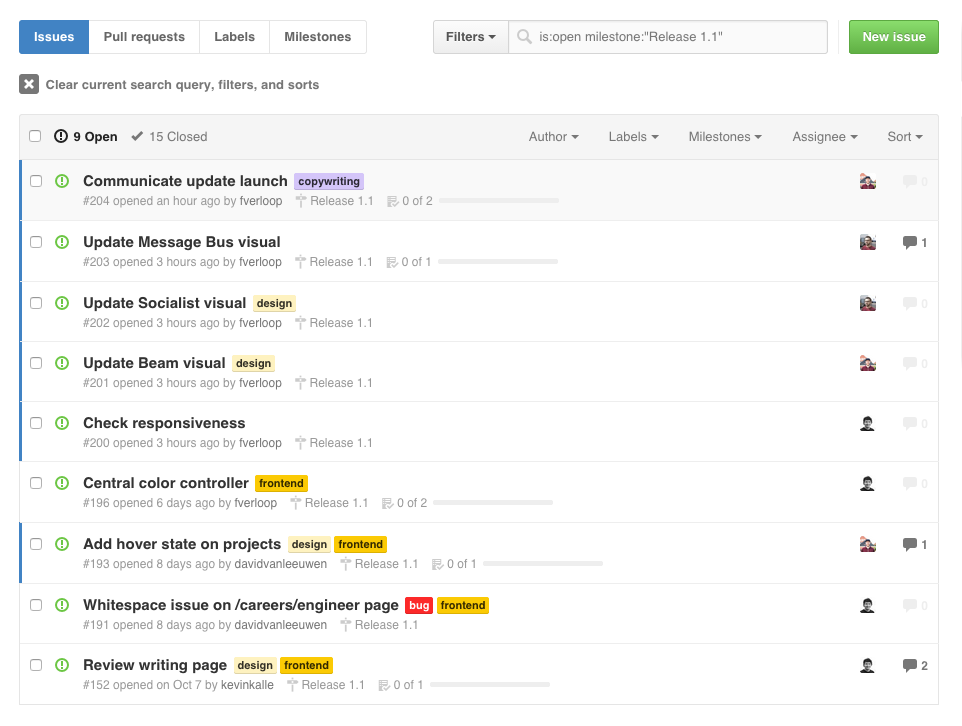Click assignee avatar on Communicate update launch issue
The image size is (962, 726).
(x=868, y=181)
